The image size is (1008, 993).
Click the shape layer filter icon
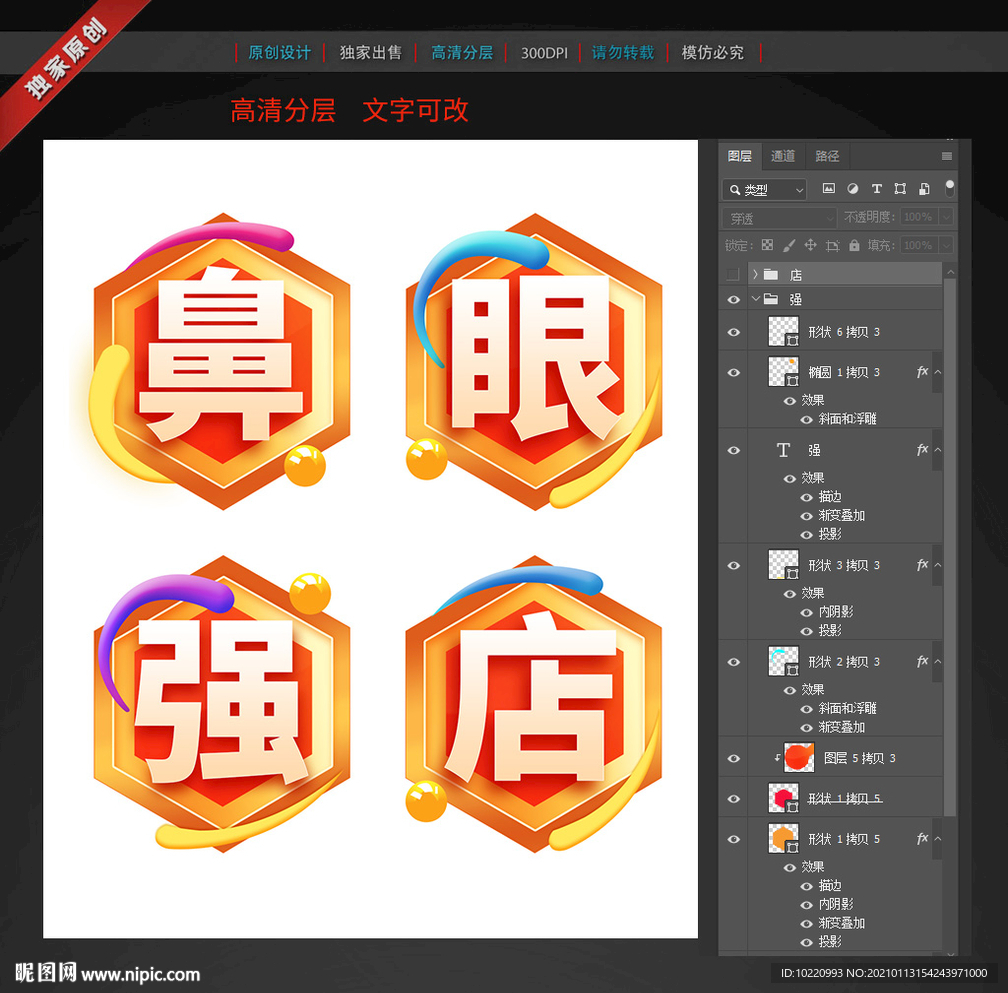click(x=900, y=189)
